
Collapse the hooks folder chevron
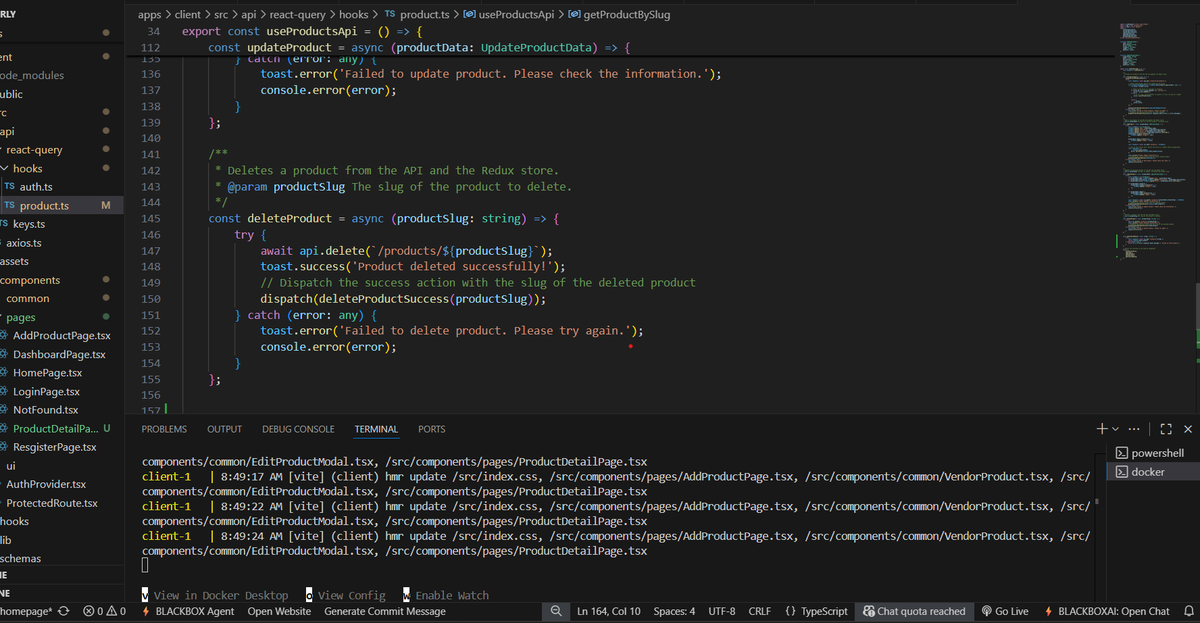coord(5,169)
